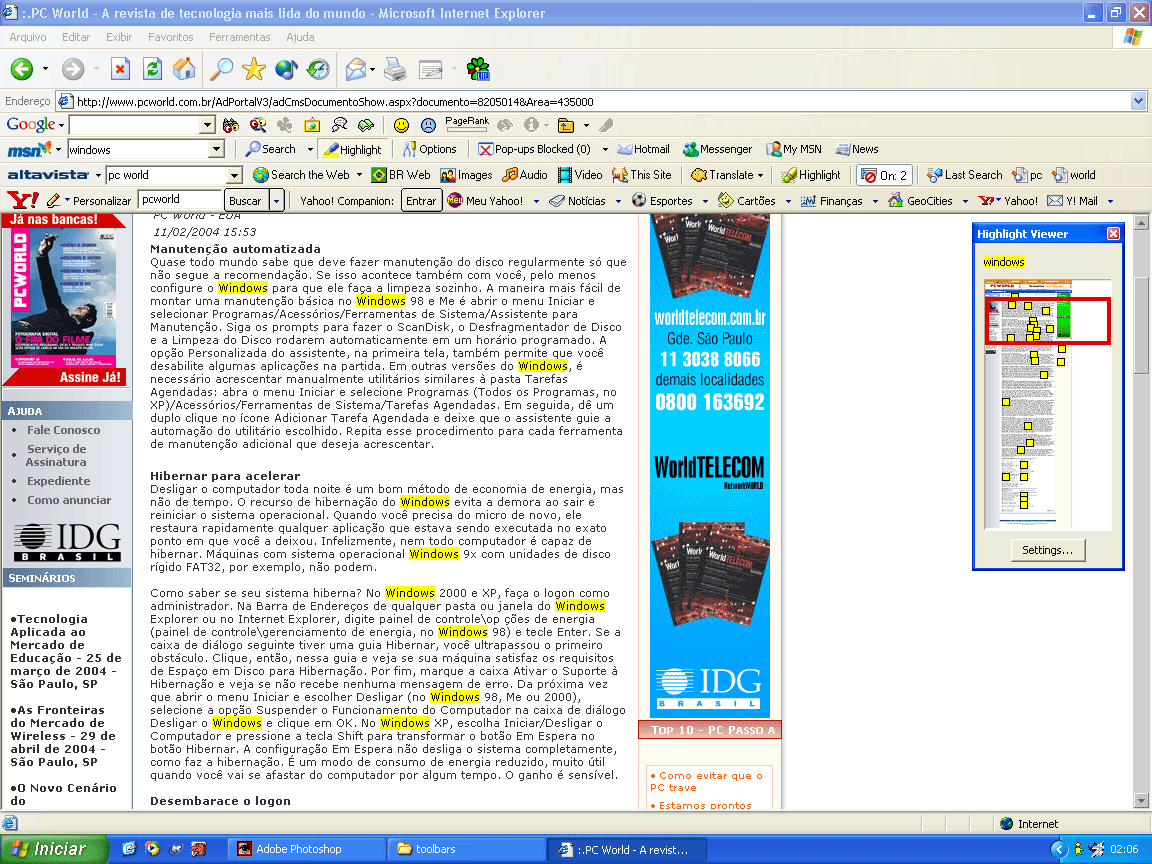The image size is (1152, 864).
Task: Expand the Yahoo! Buscar dropdown arrow
Action: (x=277, y=201)
